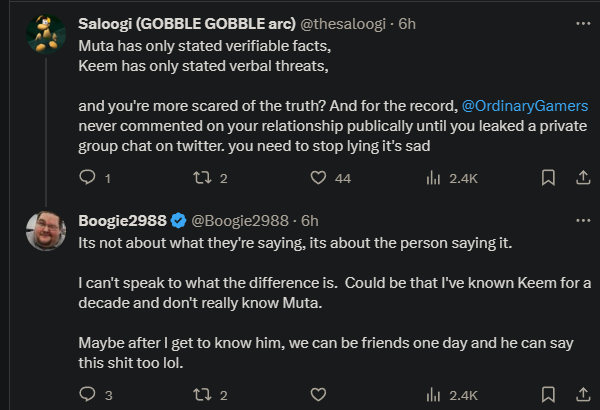
Task: Open more options for Saloogi's tweet
Action: click(x=581, y=22)
